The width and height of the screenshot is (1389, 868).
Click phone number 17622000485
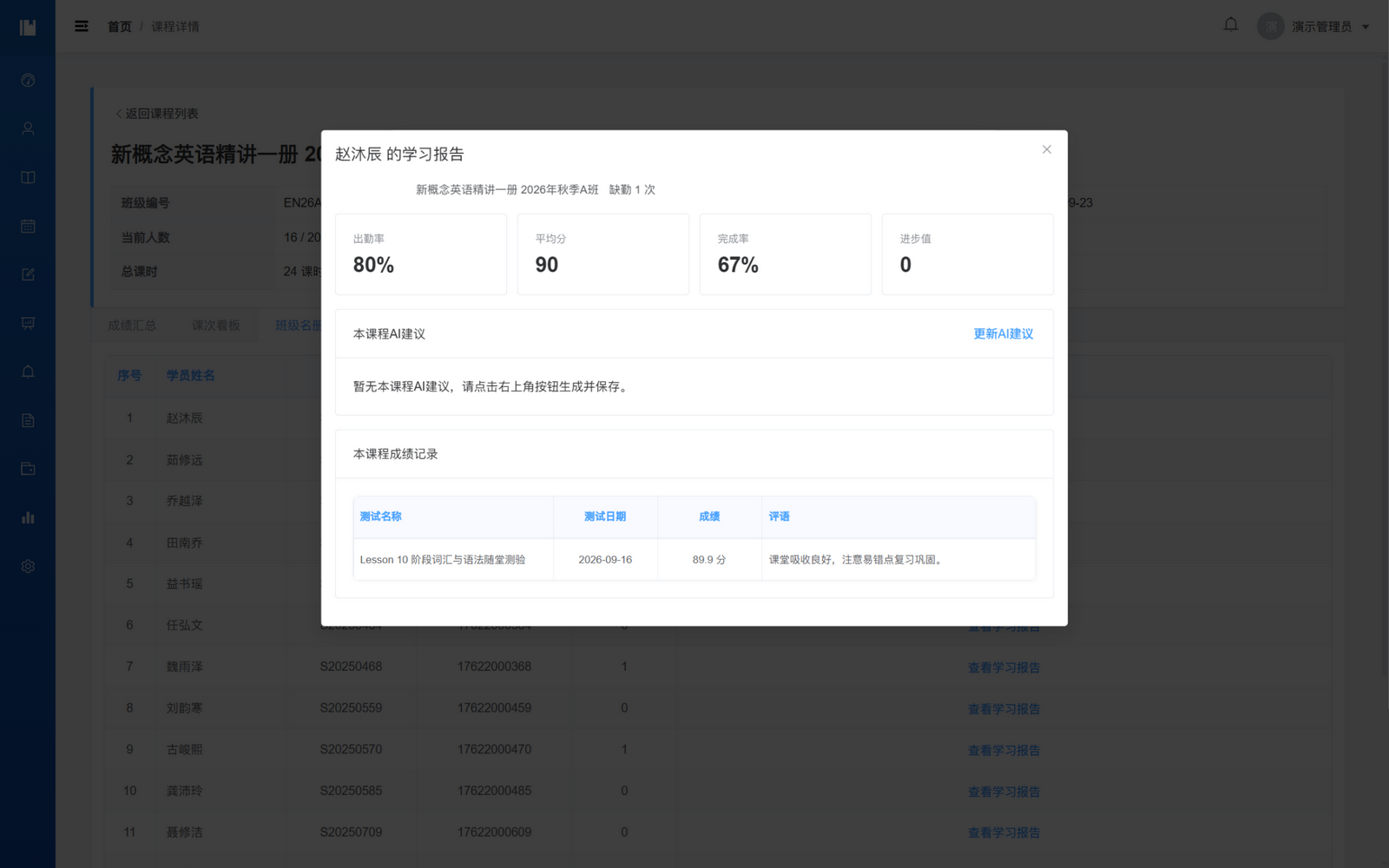coord(494,791)
